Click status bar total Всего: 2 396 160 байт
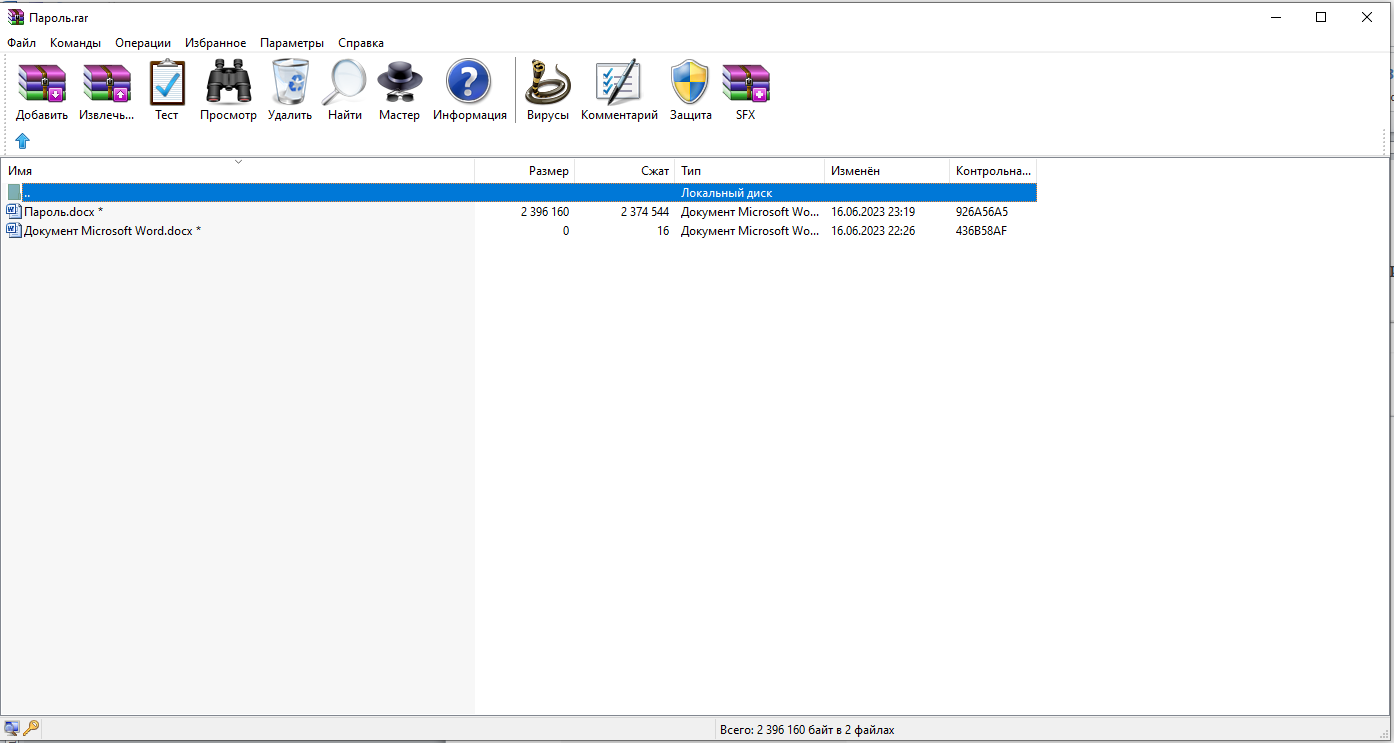Image resolution: width=1394 pixels, height=743 pixels. [x=807, y=730]
